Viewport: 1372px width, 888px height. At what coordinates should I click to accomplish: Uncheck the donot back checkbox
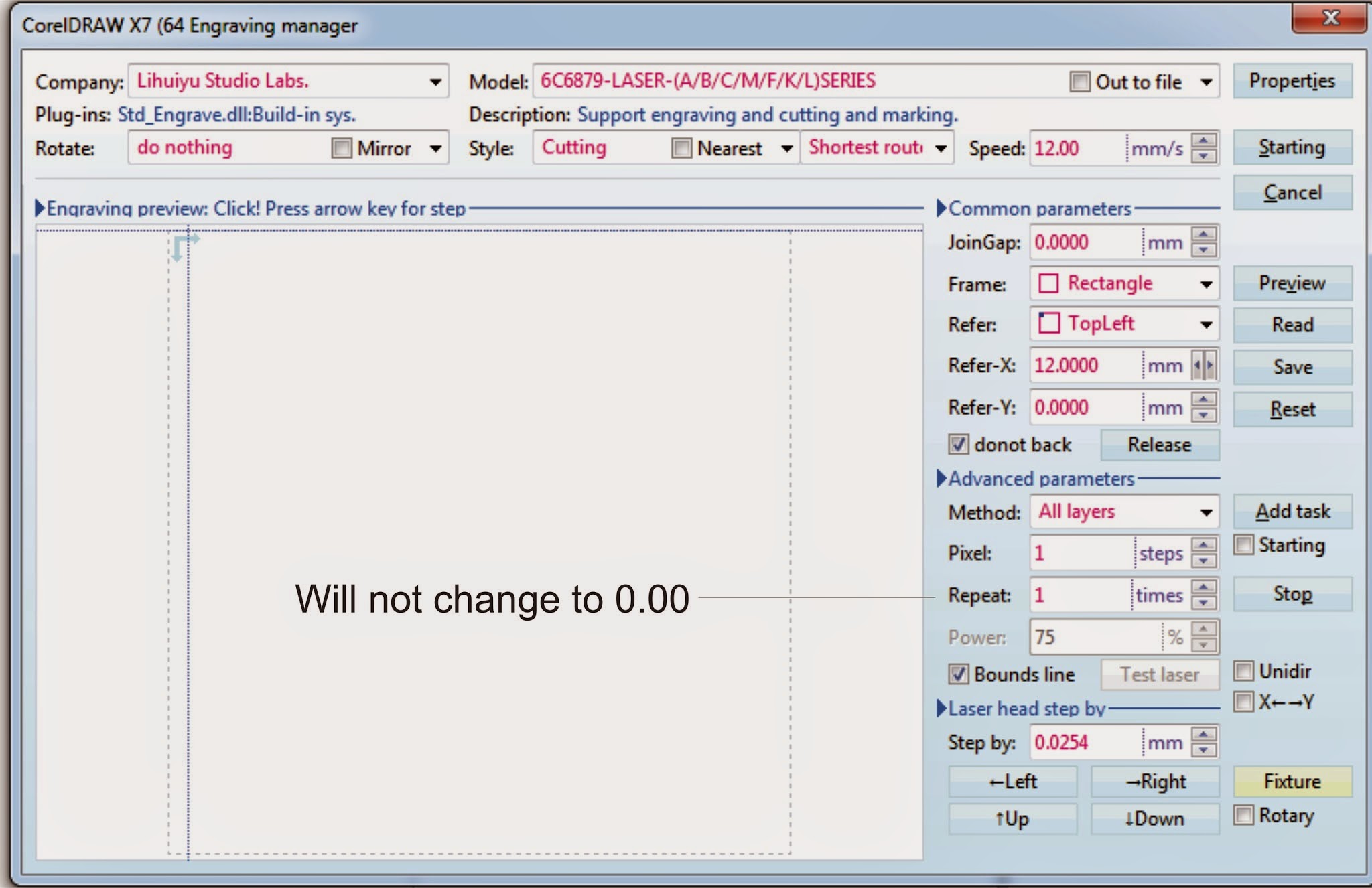[958, 445]
